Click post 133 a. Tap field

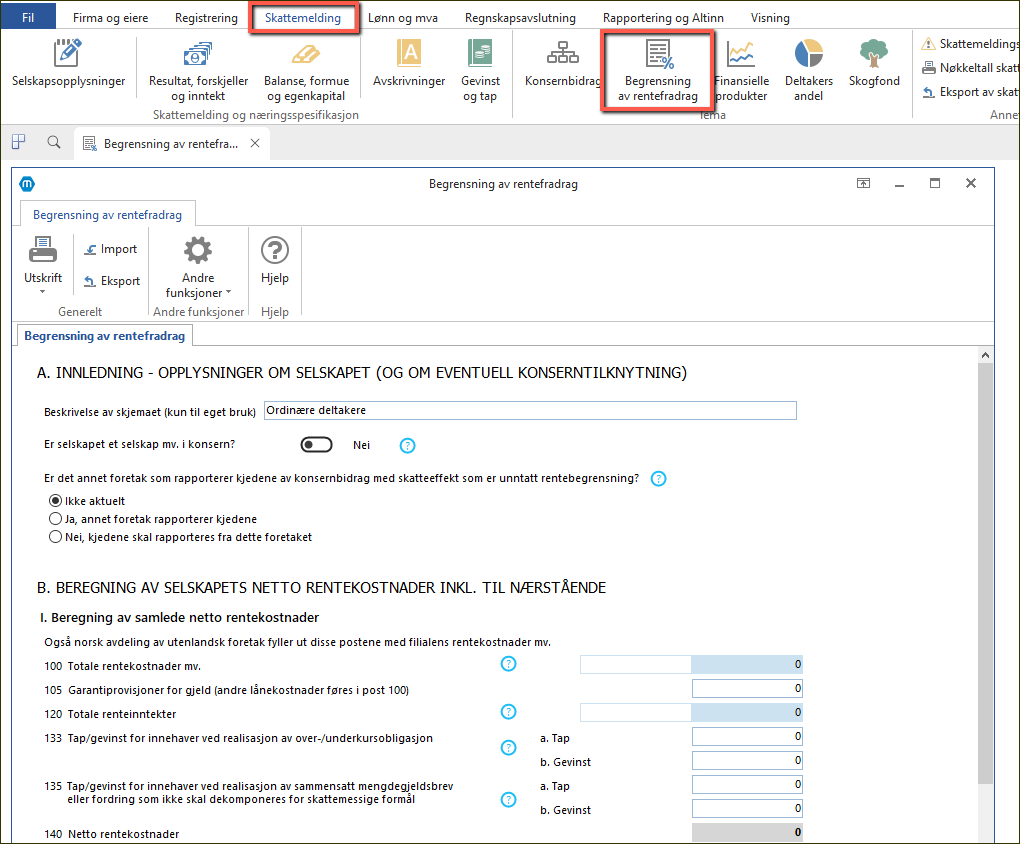[x=747, y=737]
